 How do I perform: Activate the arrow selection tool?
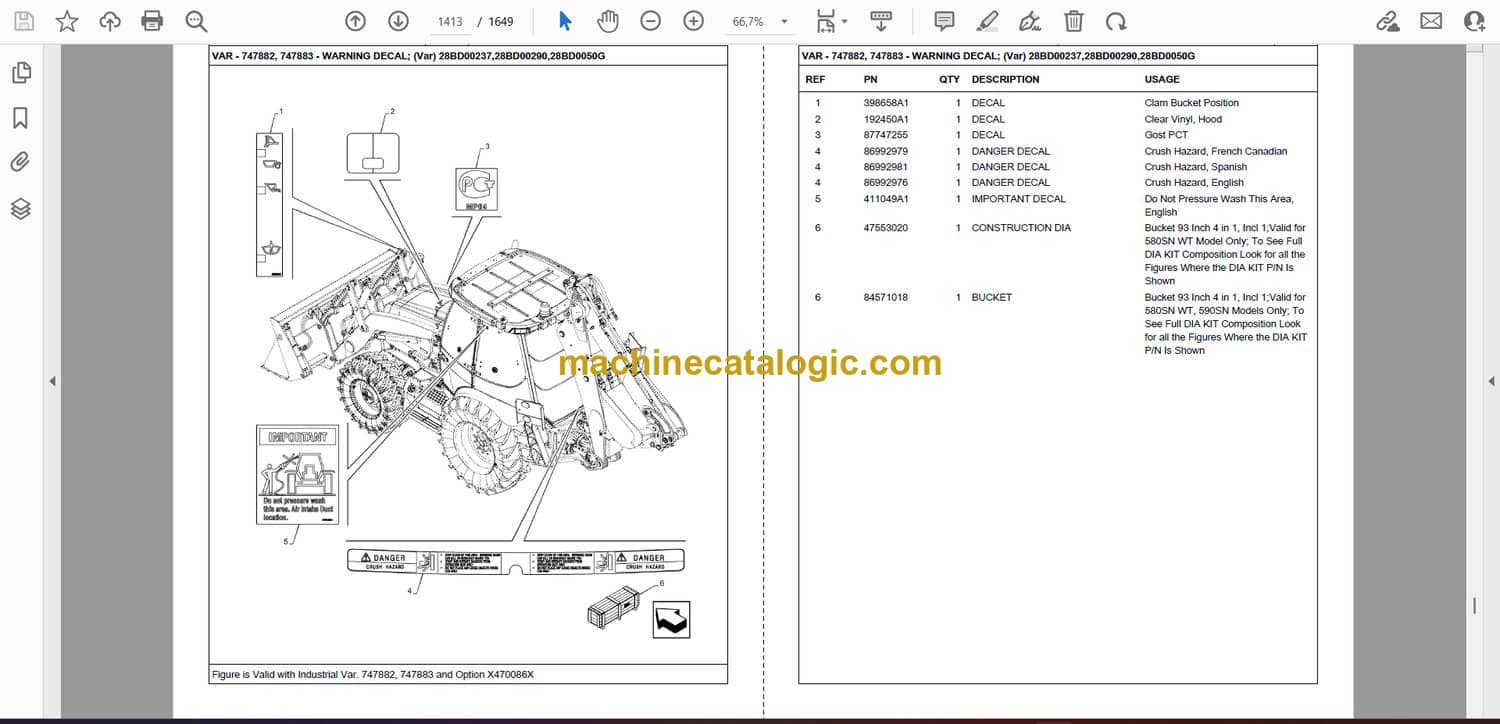pos(565,21)
